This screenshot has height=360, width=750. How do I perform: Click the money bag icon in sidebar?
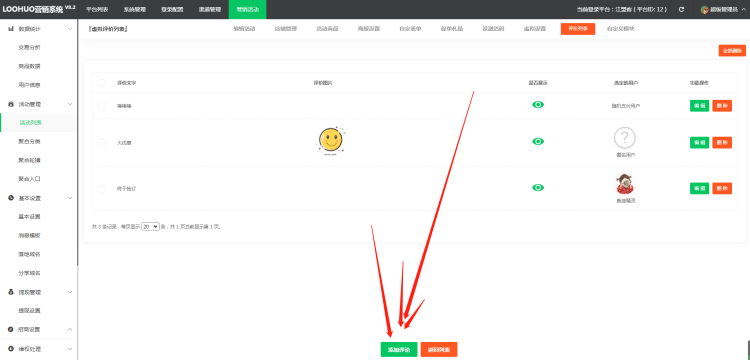[x=11, y=292]
